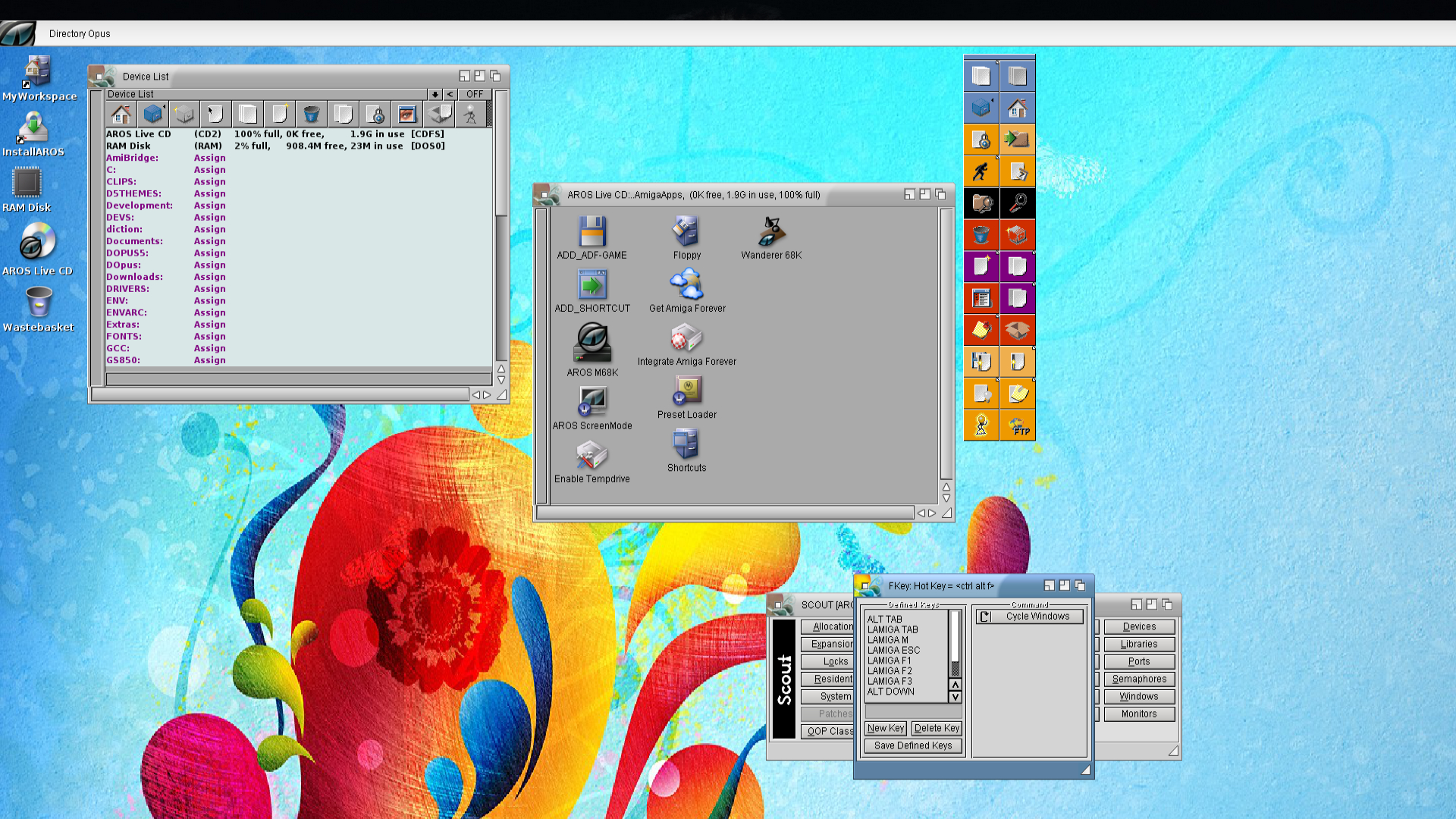Open Scout's Devices button

[1139, 626]
